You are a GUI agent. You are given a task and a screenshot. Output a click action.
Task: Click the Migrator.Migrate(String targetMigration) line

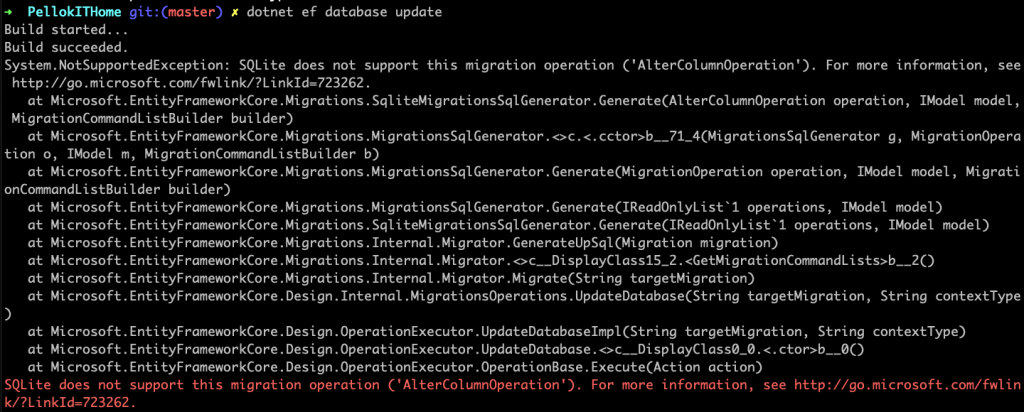tap(391, 278)
